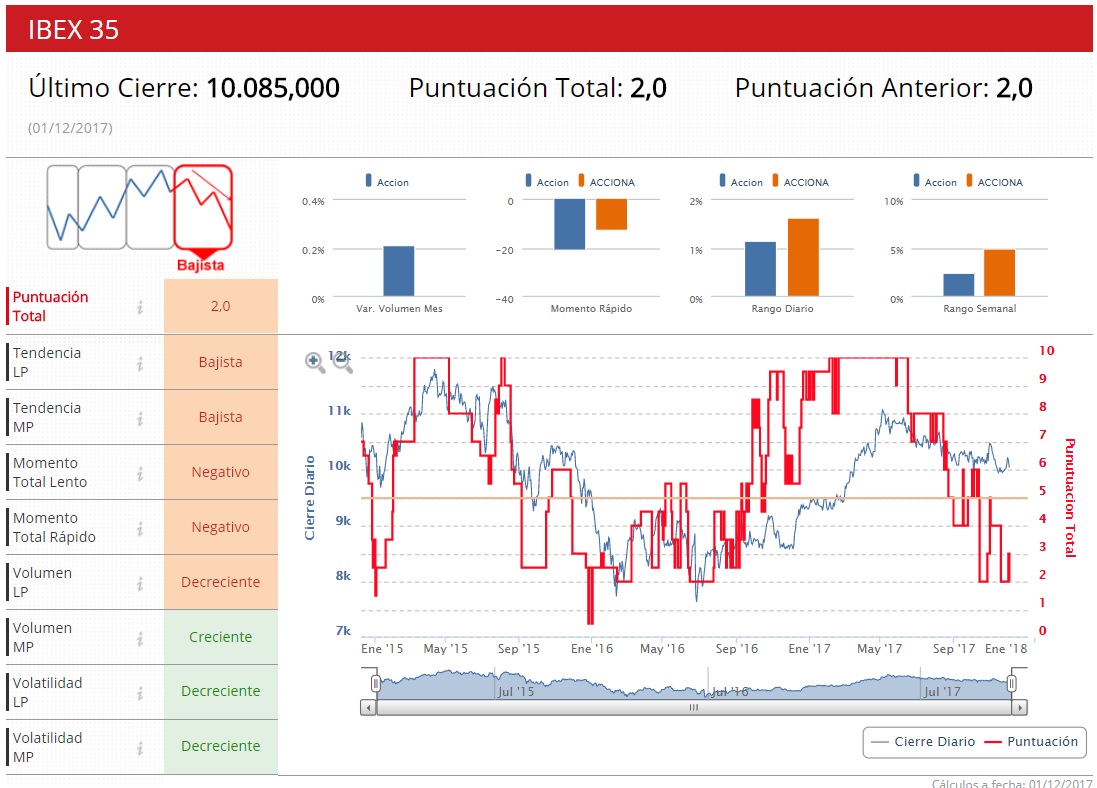Click Jul '15 label in range navigator
Screen dimensions: 1097x788
click(x=516, y=691)
